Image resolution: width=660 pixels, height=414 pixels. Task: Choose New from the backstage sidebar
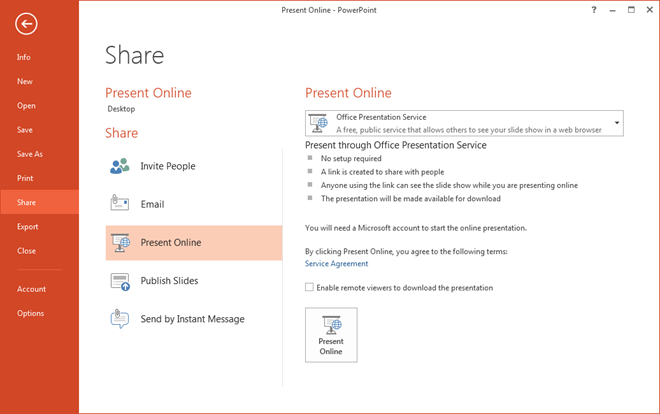(x=24, y=81)
